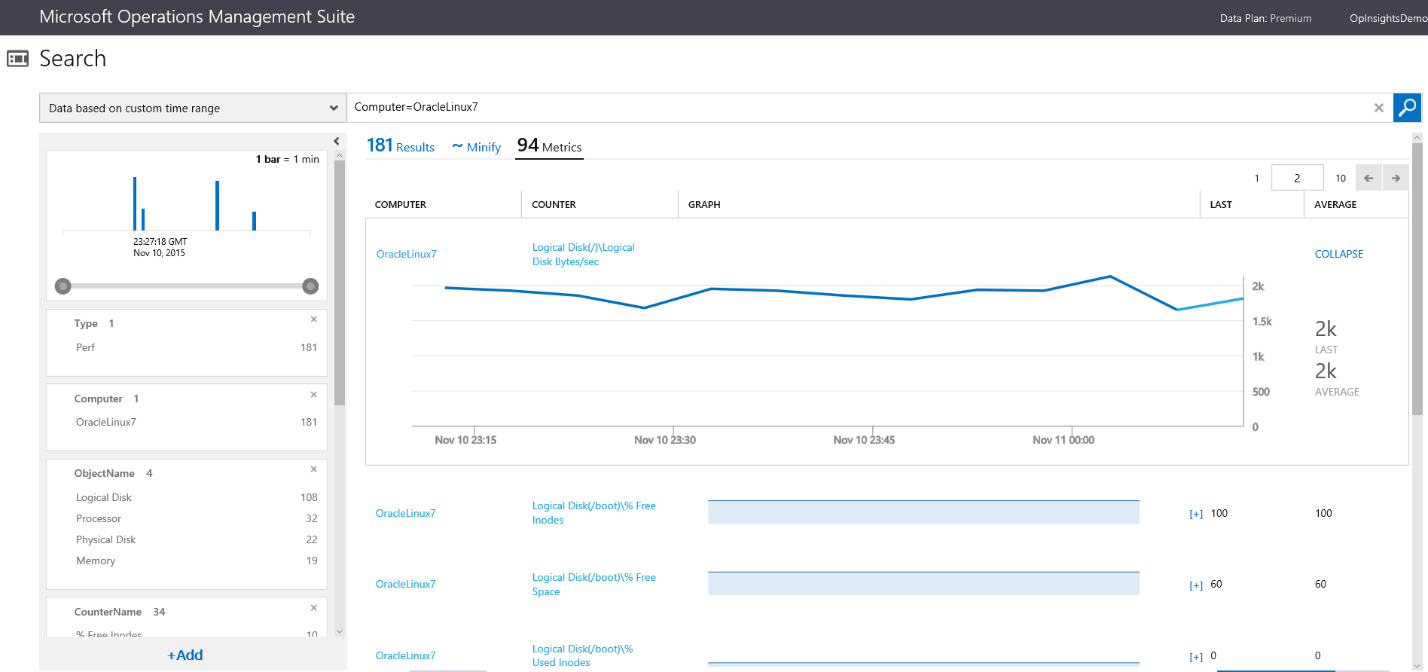Click the % Free Space sparkline graph

click(924, 583)
